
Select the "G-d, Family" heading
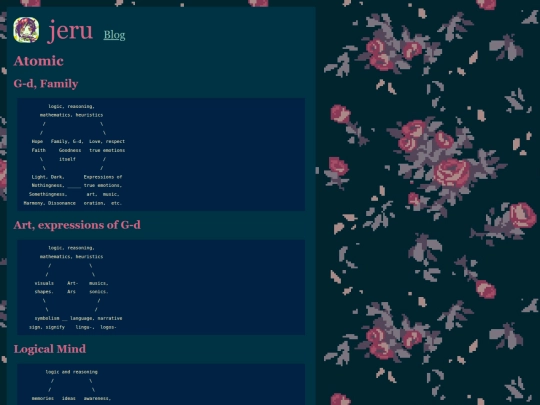click(46, 84)
